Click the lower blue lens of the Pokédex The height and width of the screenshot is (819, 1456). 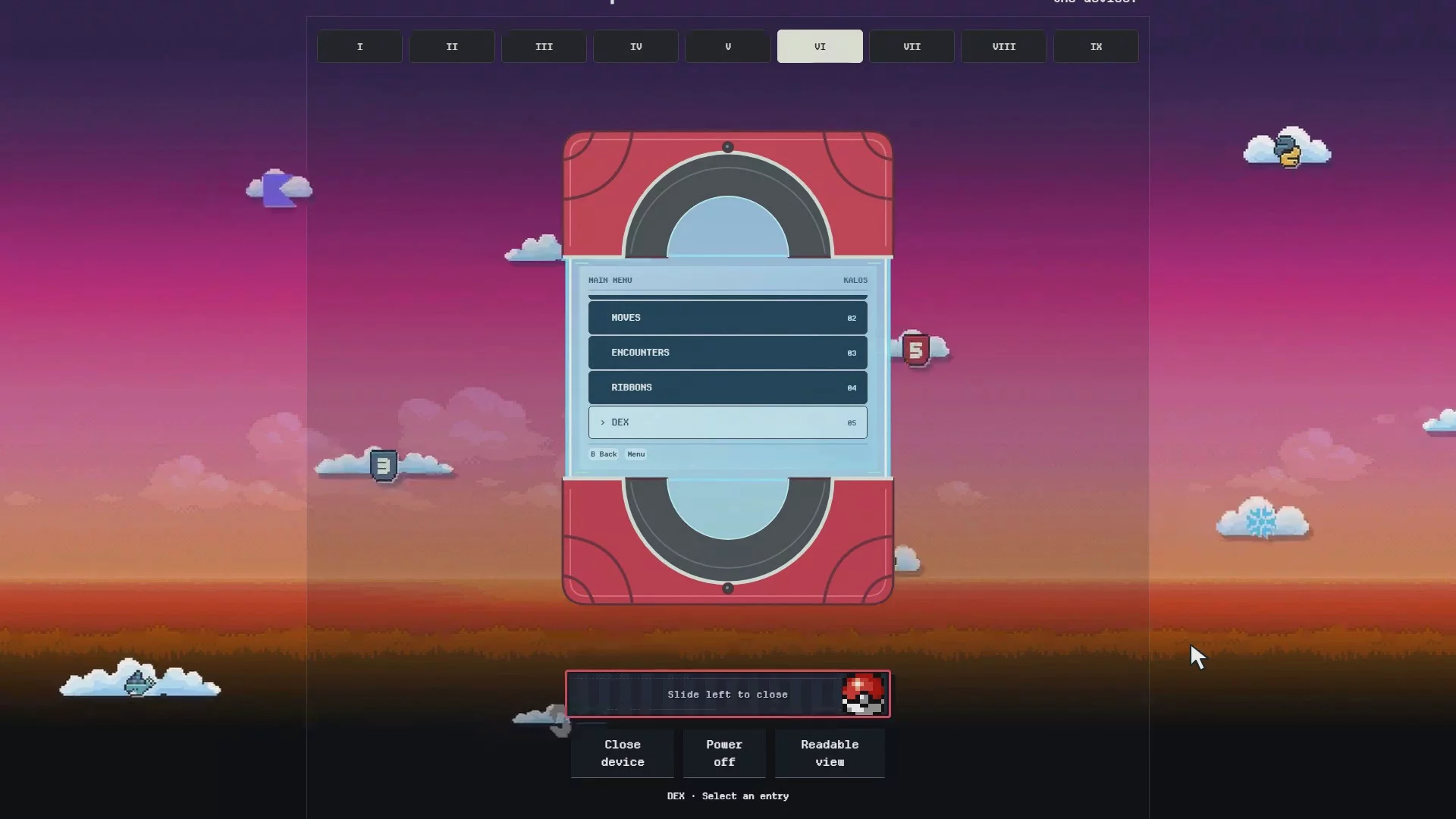point(728,508)
